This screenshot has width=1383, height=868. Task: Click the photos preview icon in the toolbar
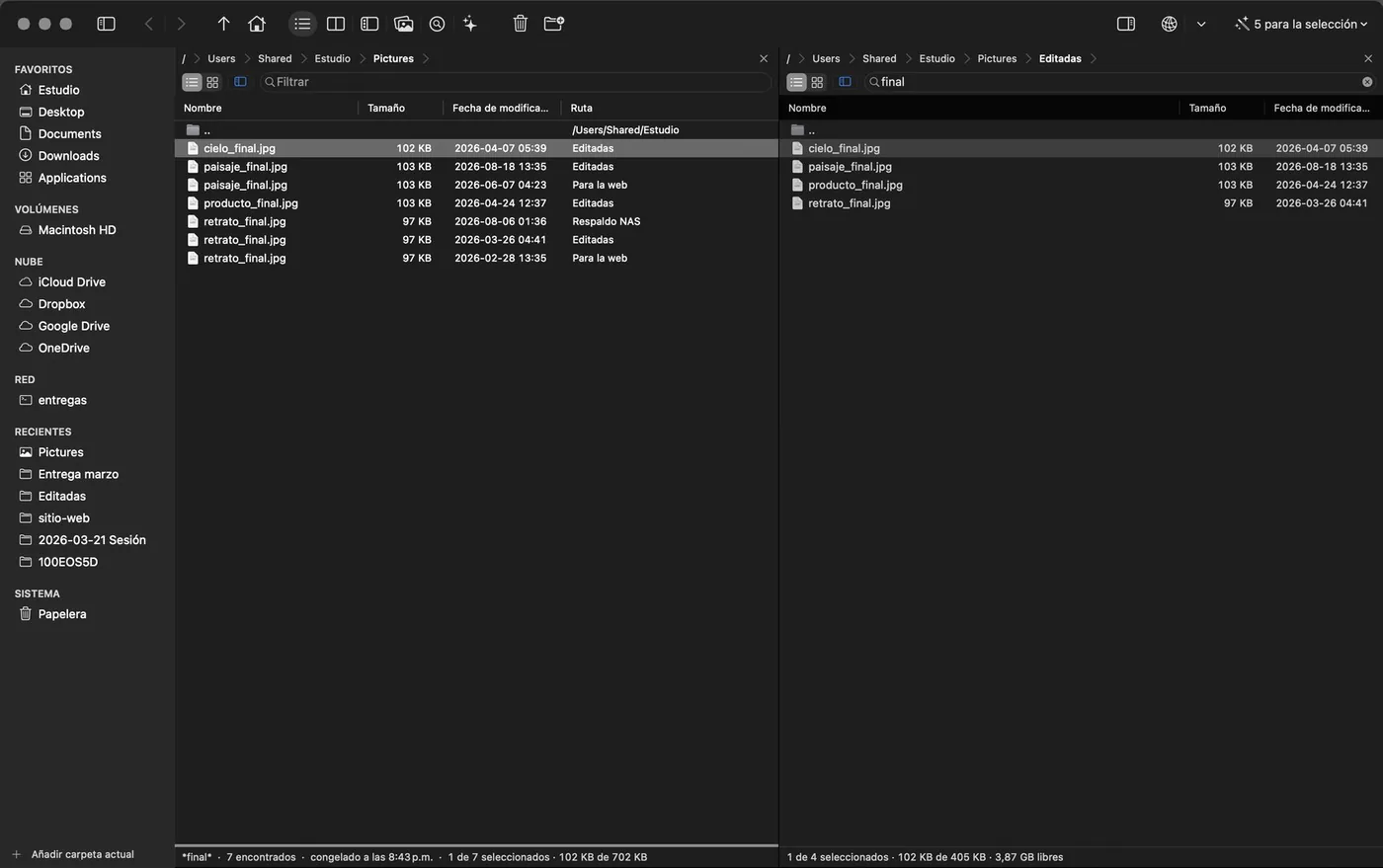click(403, 24)
